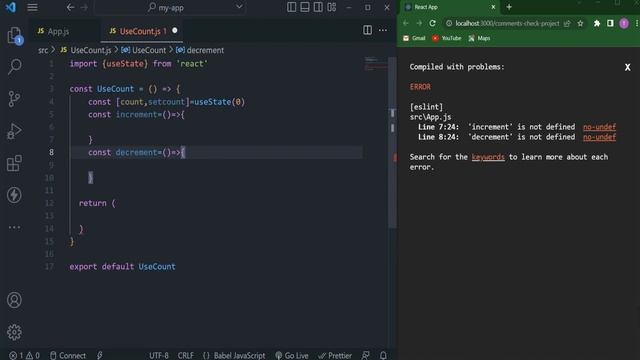This screenshot has width=640, height=360.
Task: Open the Accounts icon in activity bar
Action: (x=14, y=300)
